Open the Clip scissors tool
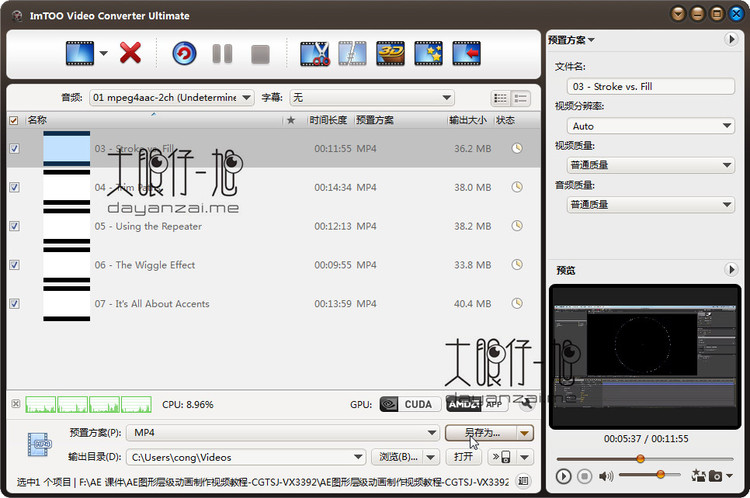This screenshot has width=750, height=498. click(315, 53)
